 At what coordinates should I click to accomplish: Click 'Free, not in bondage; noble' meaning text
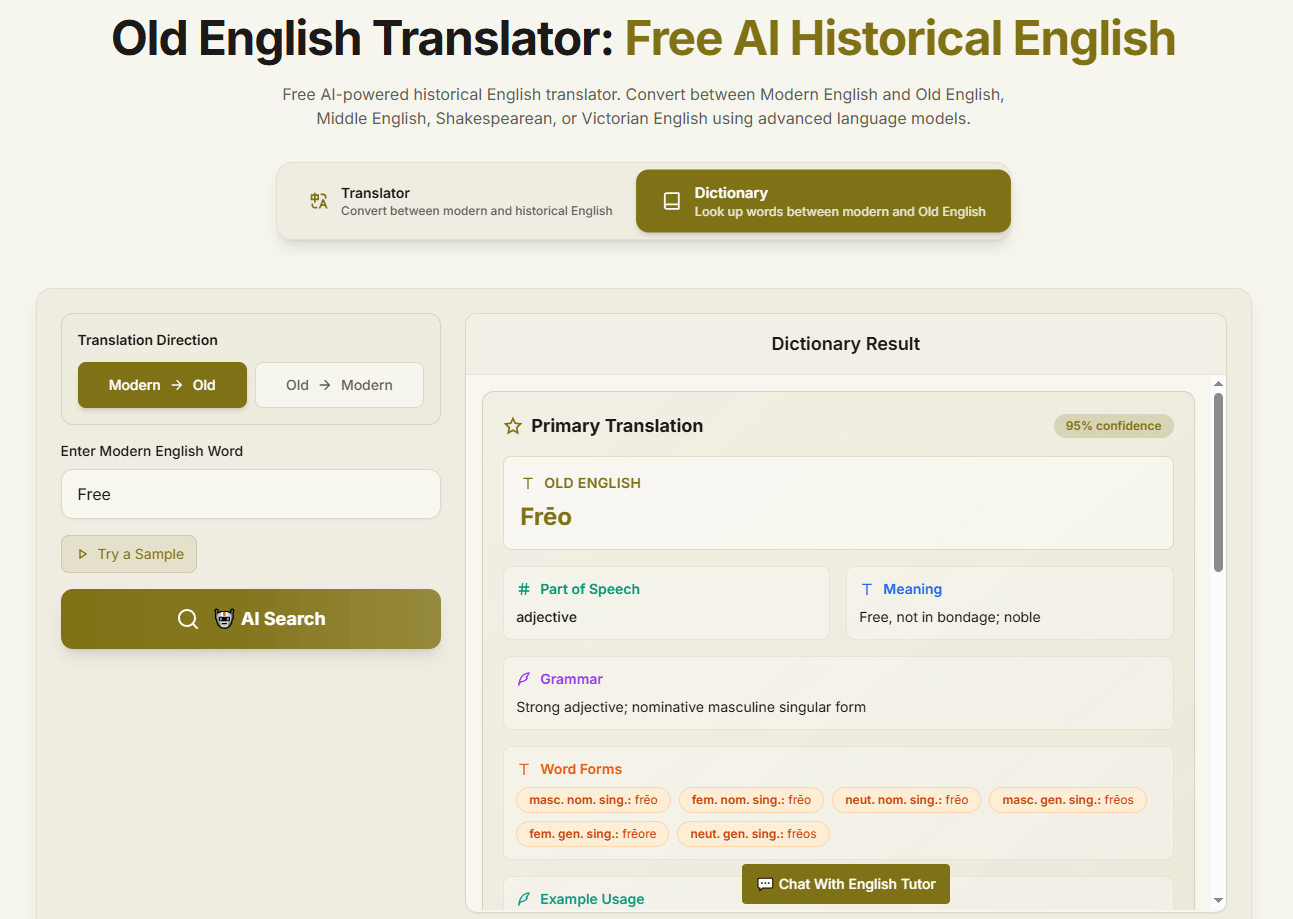[950, 617]
